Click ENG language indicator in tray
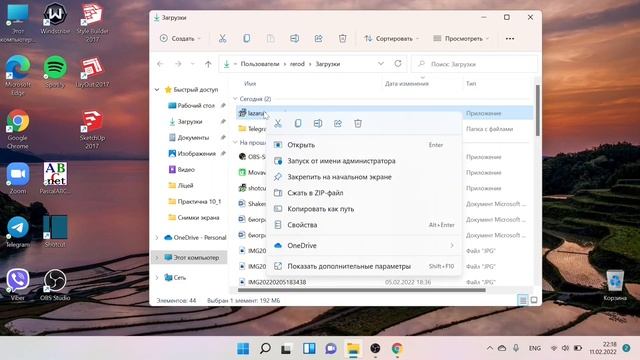The height and width of the screenshot is (360, 640). click(x=535, y=348)
